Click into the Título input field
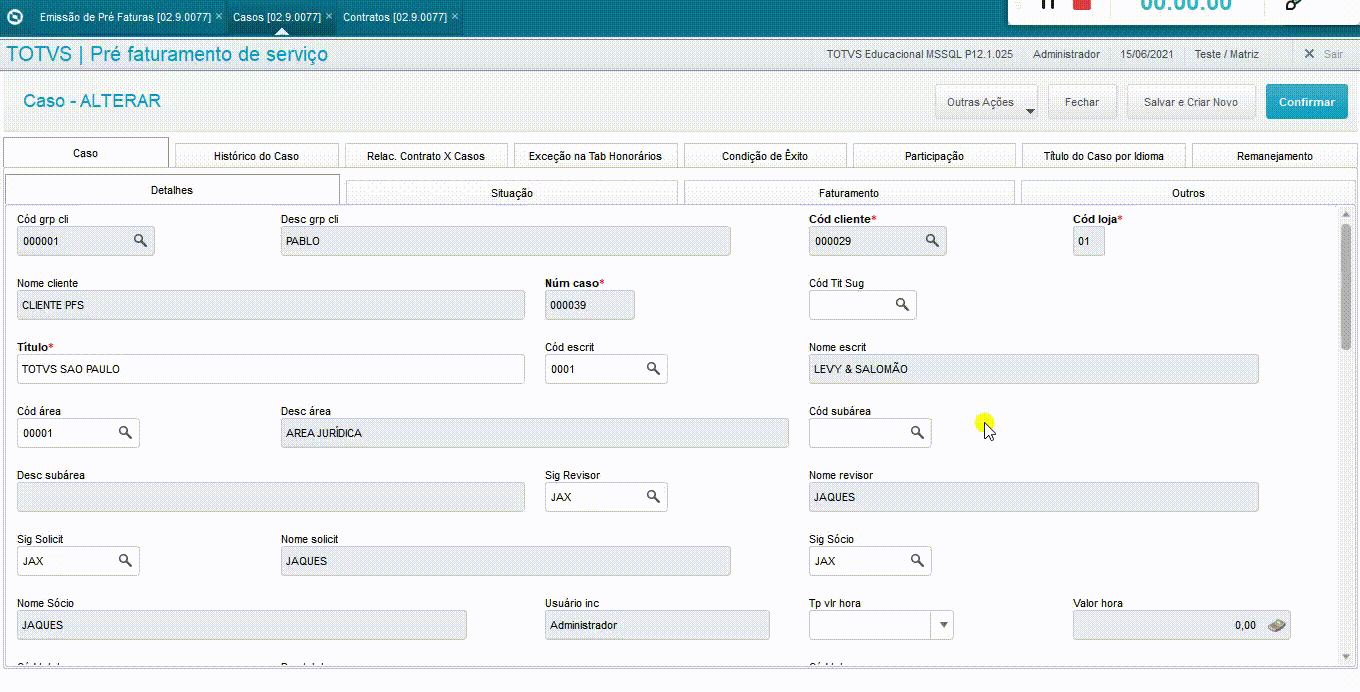Viewport: 1360px width, 692px height. coord(271,369)
